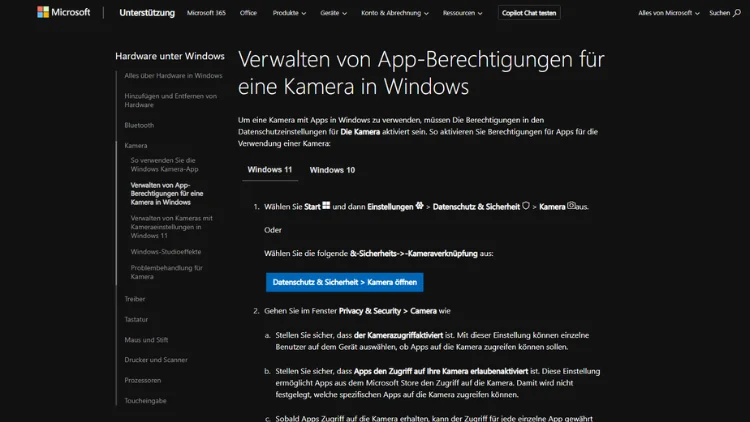Open Verwalten von Kameras mit Kameraeinstellungen link
This screenshot has height=422, width=750.
coord(172,227)
